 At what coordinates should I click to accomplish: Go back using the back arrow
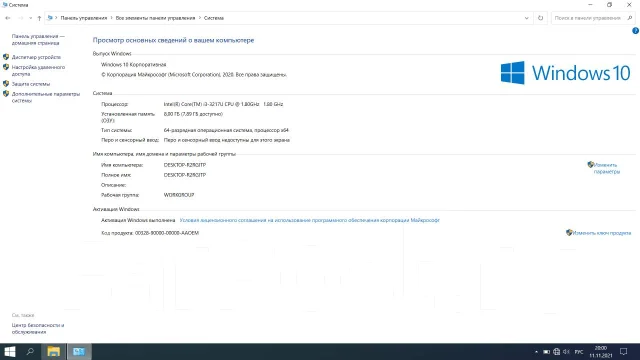click(7, 18)
